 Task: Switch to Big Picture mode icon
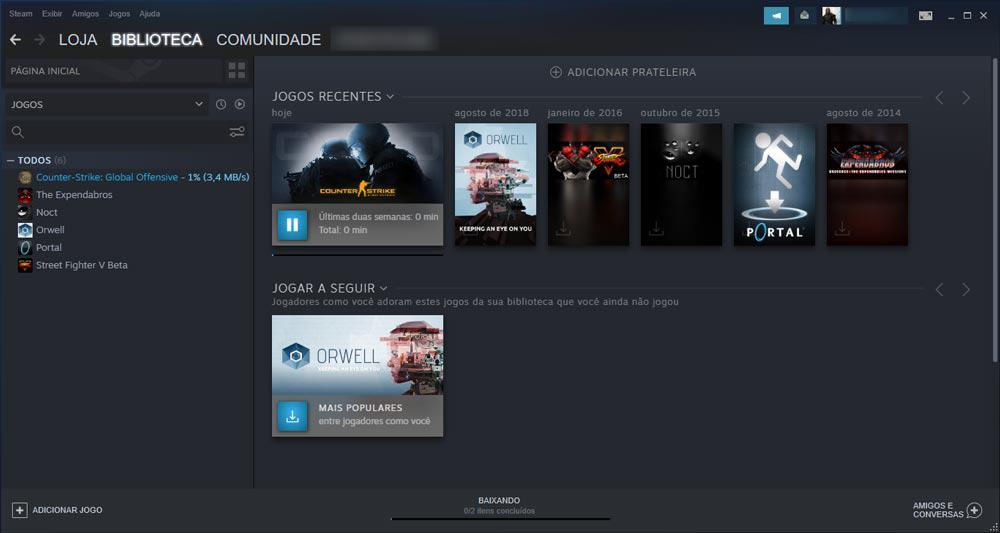[925, 16]
